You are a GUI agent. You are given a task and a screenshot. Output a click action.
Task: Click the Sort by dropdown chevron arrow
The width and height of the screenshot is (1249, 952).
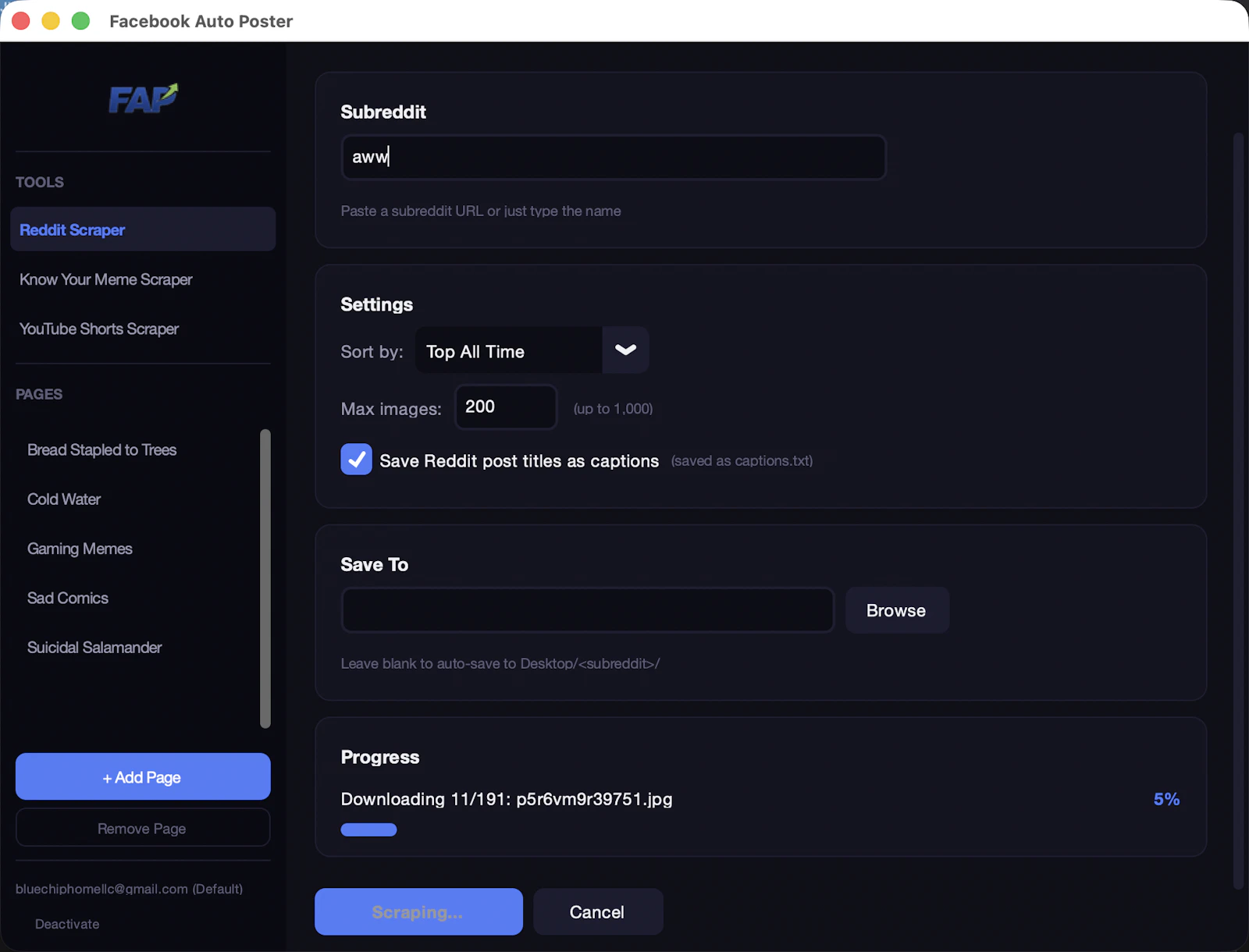point(625,350)
